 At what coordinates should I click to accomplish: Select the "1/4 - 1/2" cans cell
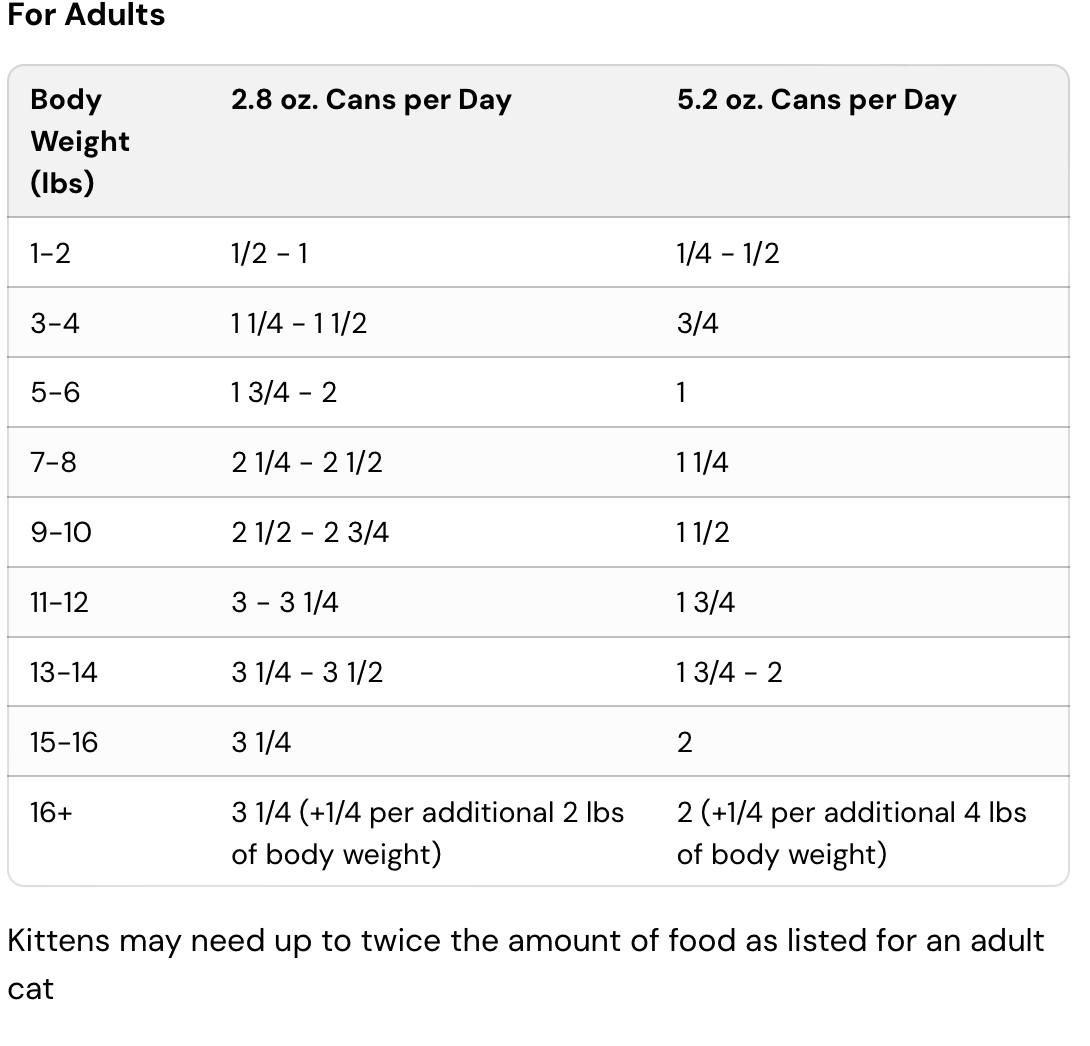click(727, 253)
